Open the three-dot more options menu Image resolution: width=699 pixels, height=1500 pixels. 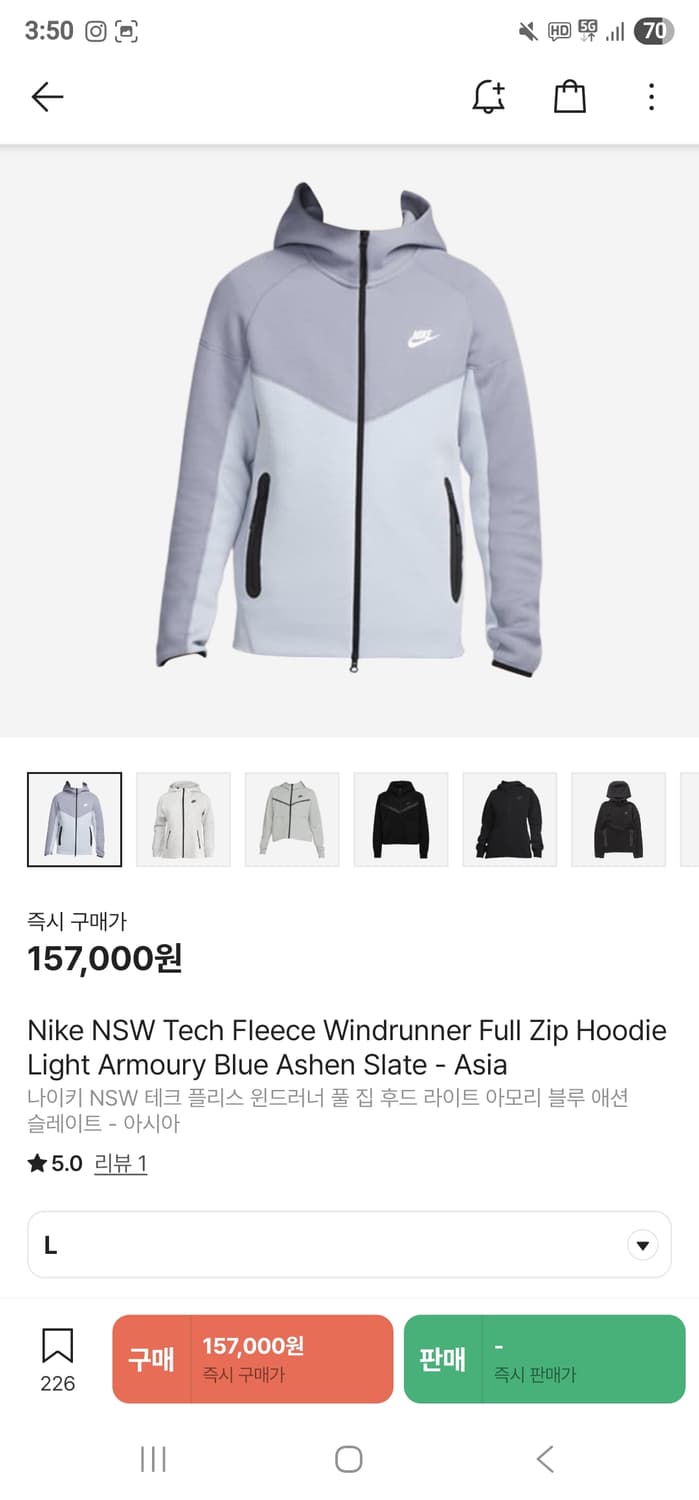[651, 97]
